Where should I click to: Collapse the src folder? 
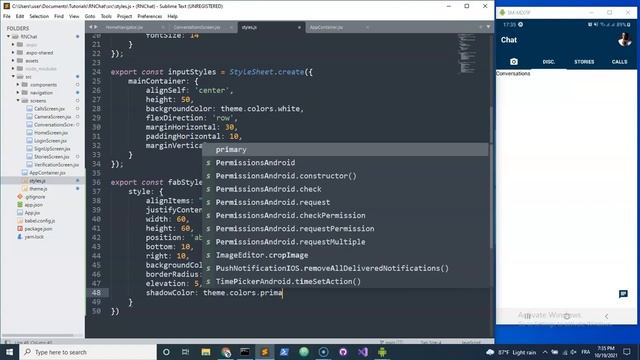[13, 76]
